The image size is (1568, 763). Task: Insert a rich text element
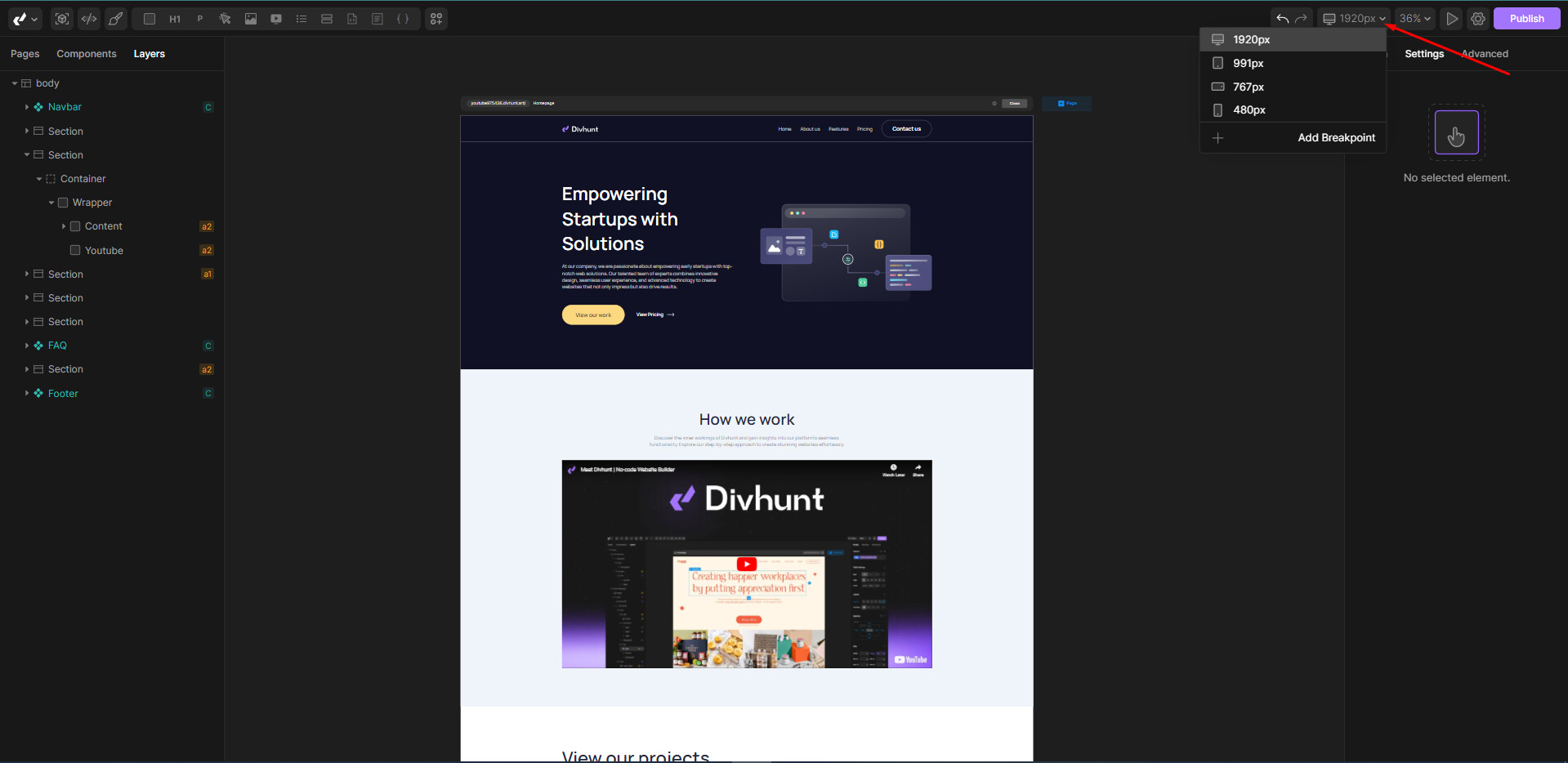377,19
